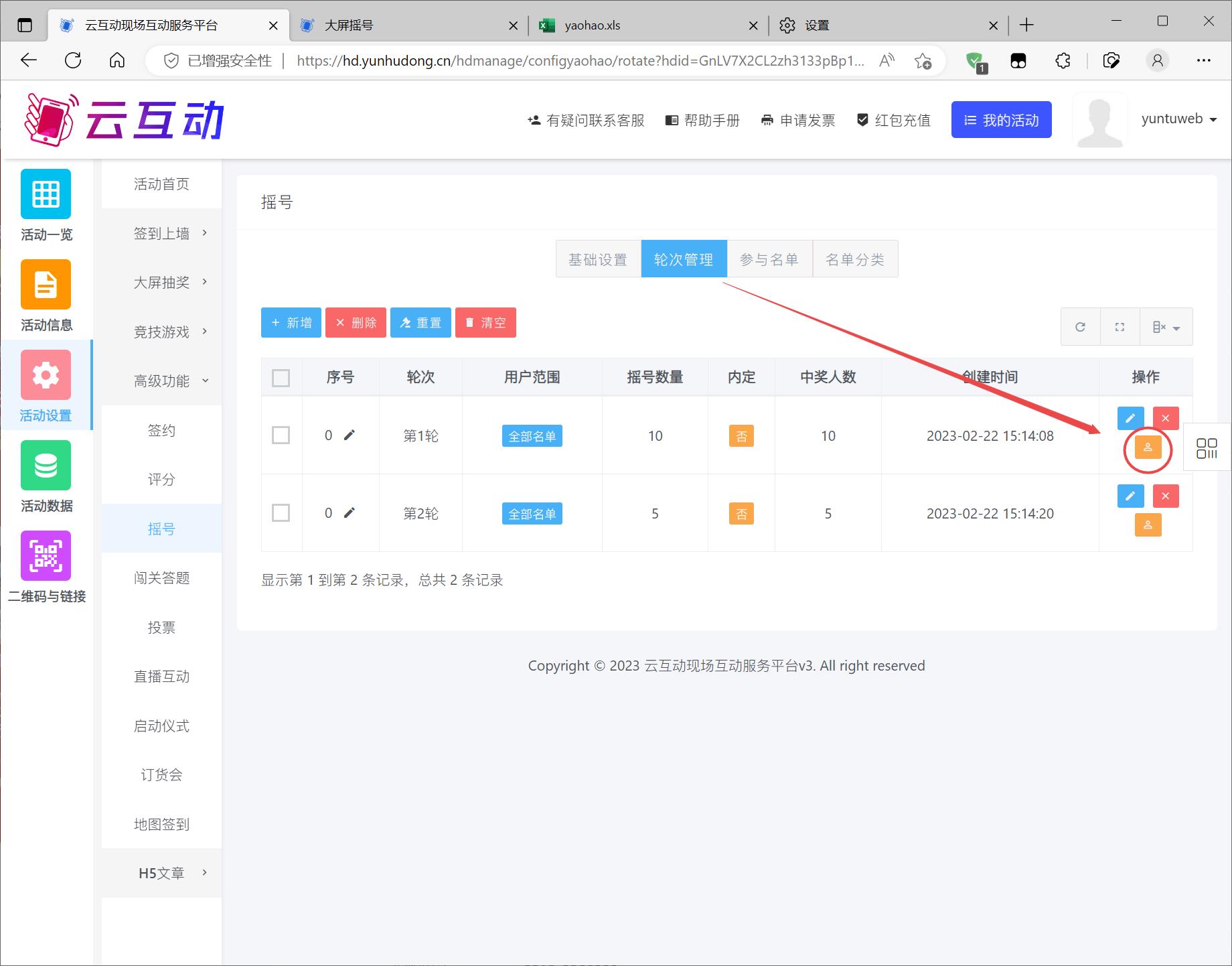Open the 投票 menu item
1232x966 pixels.
161,627
